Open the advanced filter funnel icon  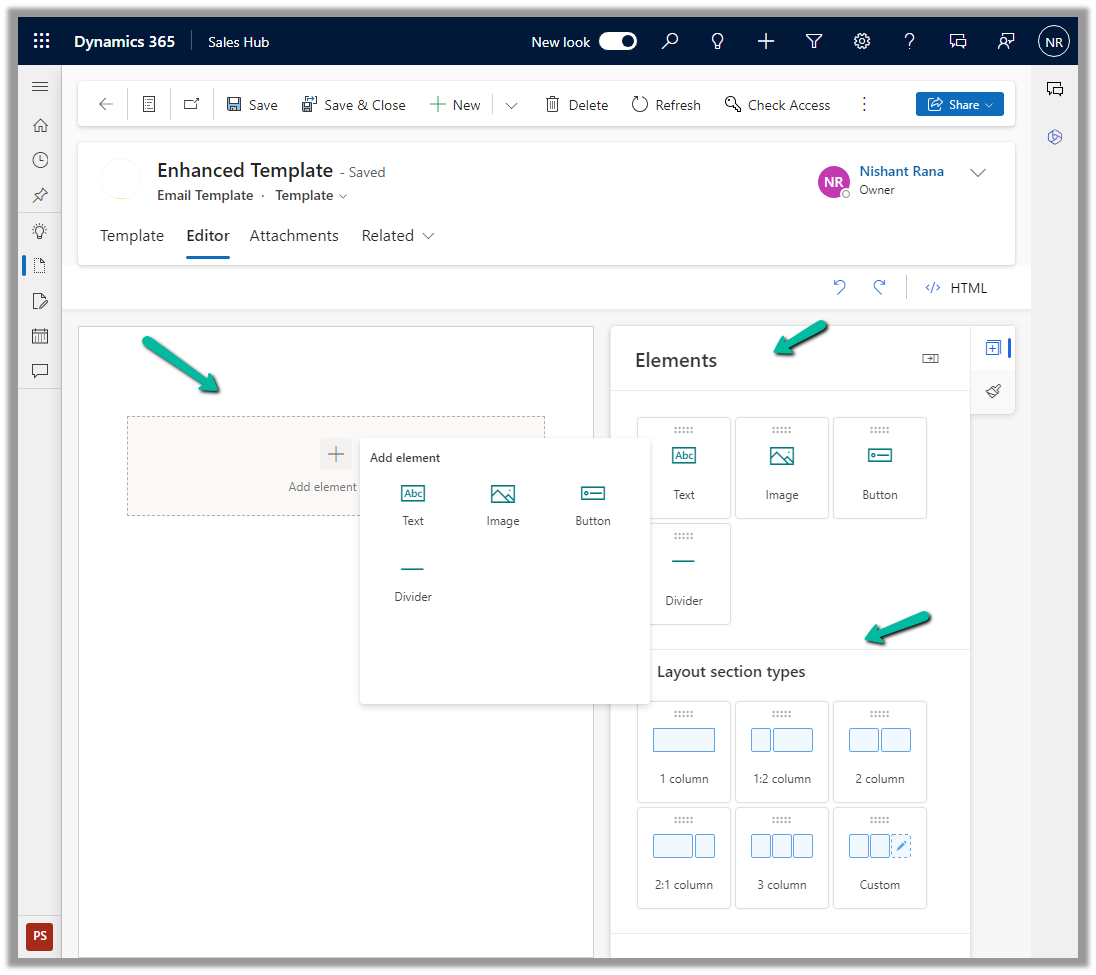point(814,42)
